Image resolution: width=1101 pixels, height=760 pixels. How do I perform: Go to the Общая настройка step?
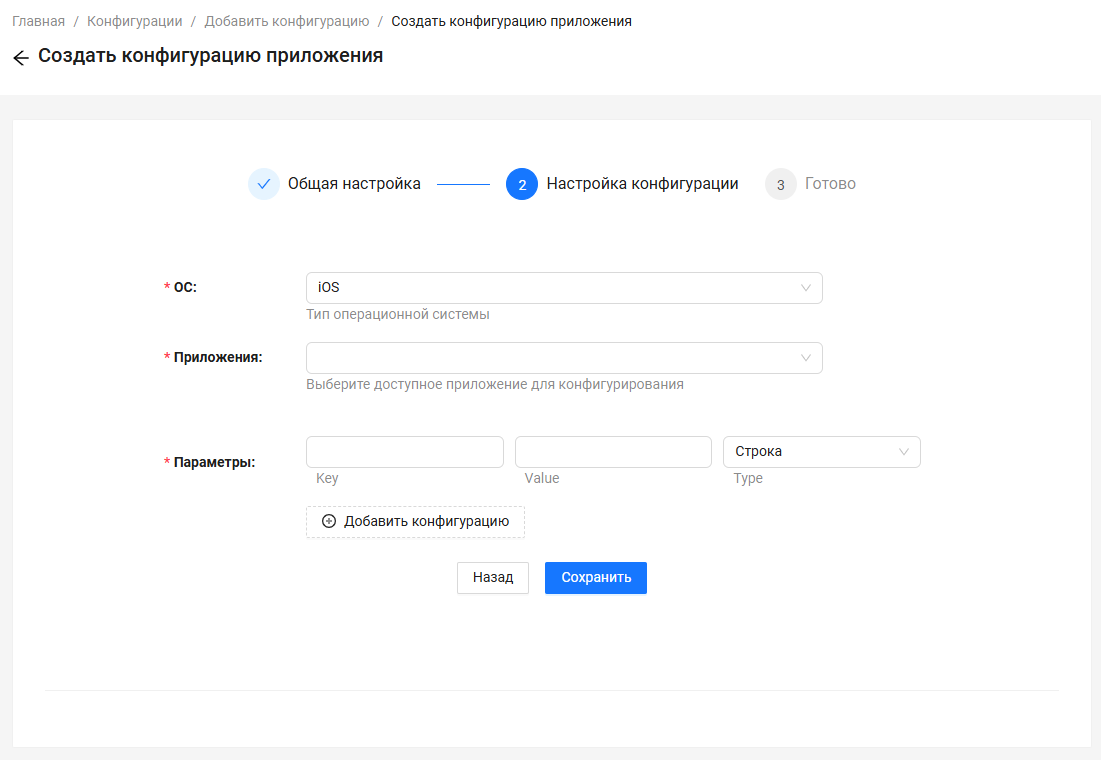(354, 184)
